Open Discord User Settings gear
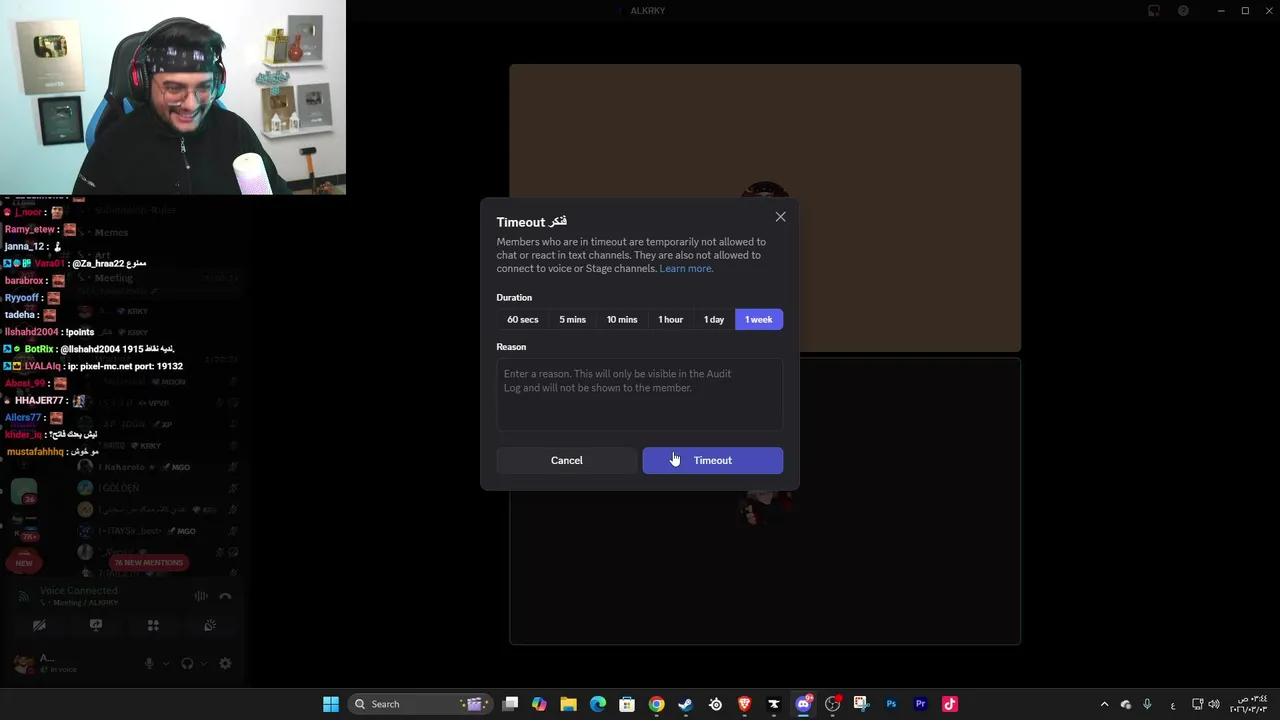 (x=225, y=663)
